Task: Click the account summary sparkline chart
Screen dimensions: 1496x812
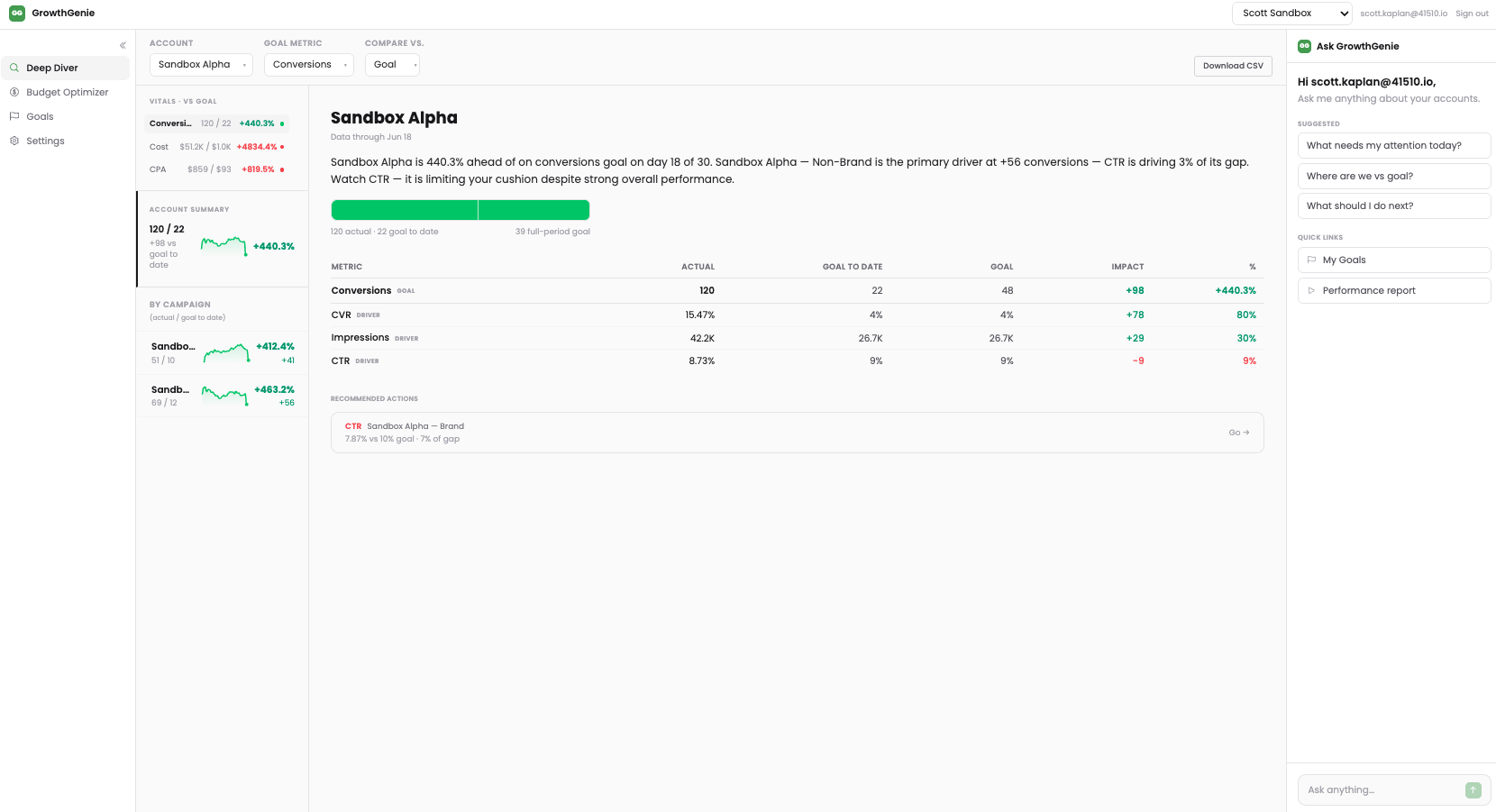Action: pos(223,245)
